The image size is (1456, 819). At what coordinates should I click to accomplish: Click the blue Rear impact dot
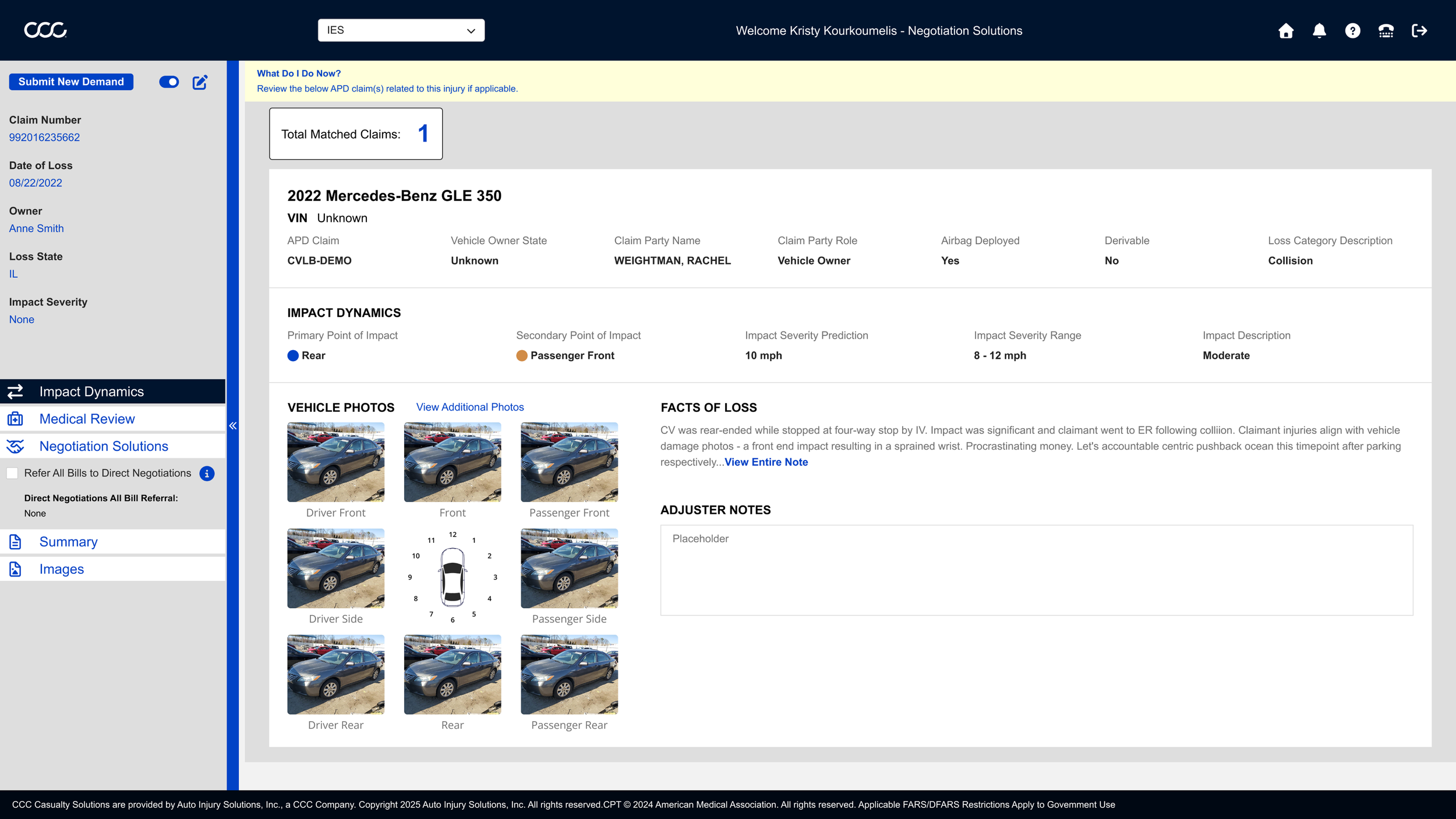click(293, 355)
